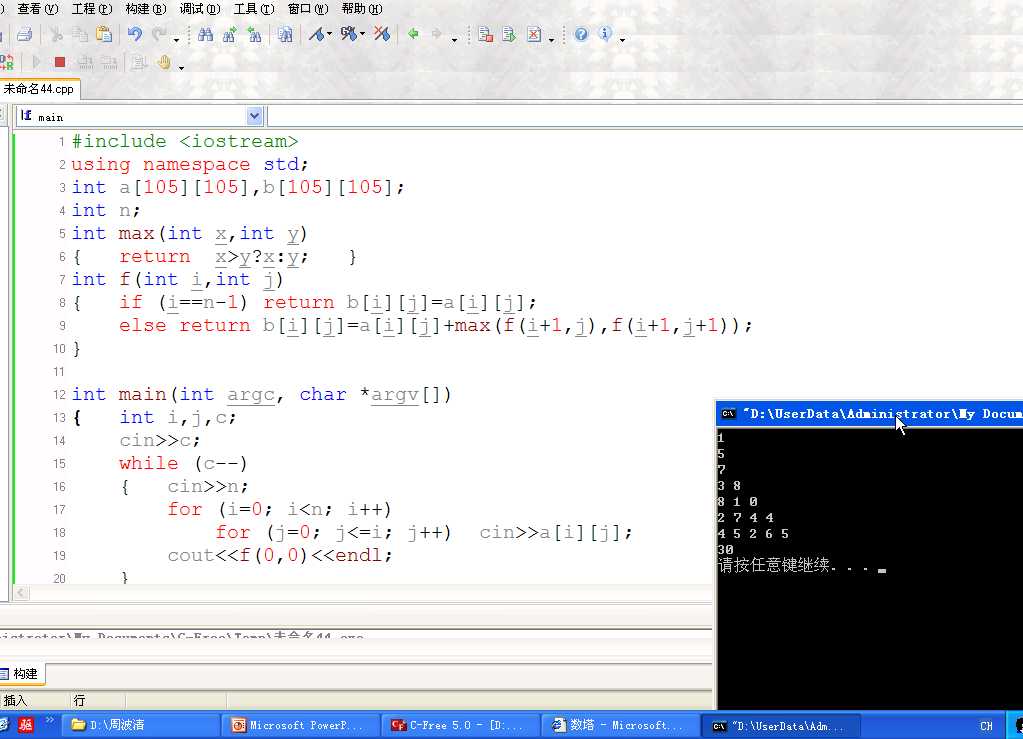Click the grey Start Debug play icon
The width and height of the screenshot is (1023, 739).
37,62
